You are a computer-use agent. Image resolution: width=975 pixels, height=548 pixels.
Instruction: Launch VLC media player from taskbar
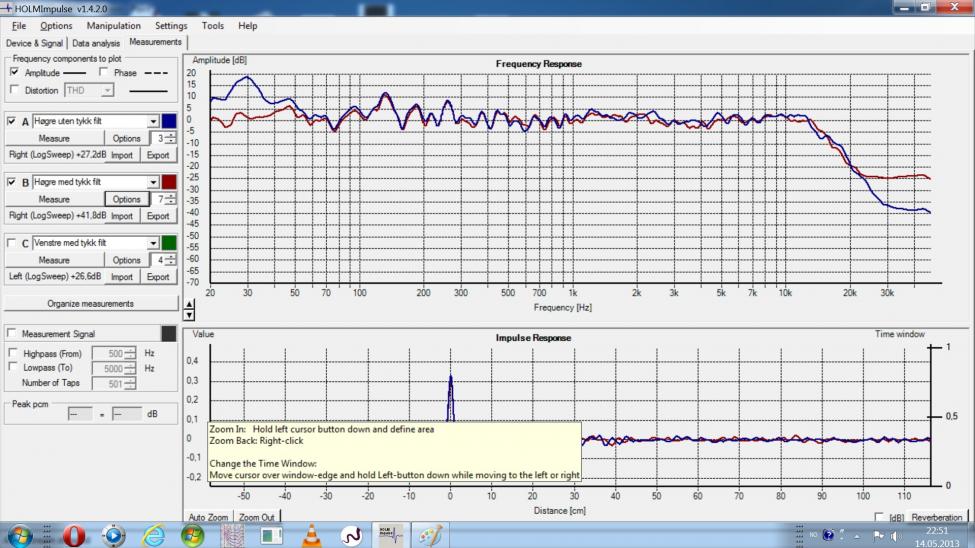(311, 535)
